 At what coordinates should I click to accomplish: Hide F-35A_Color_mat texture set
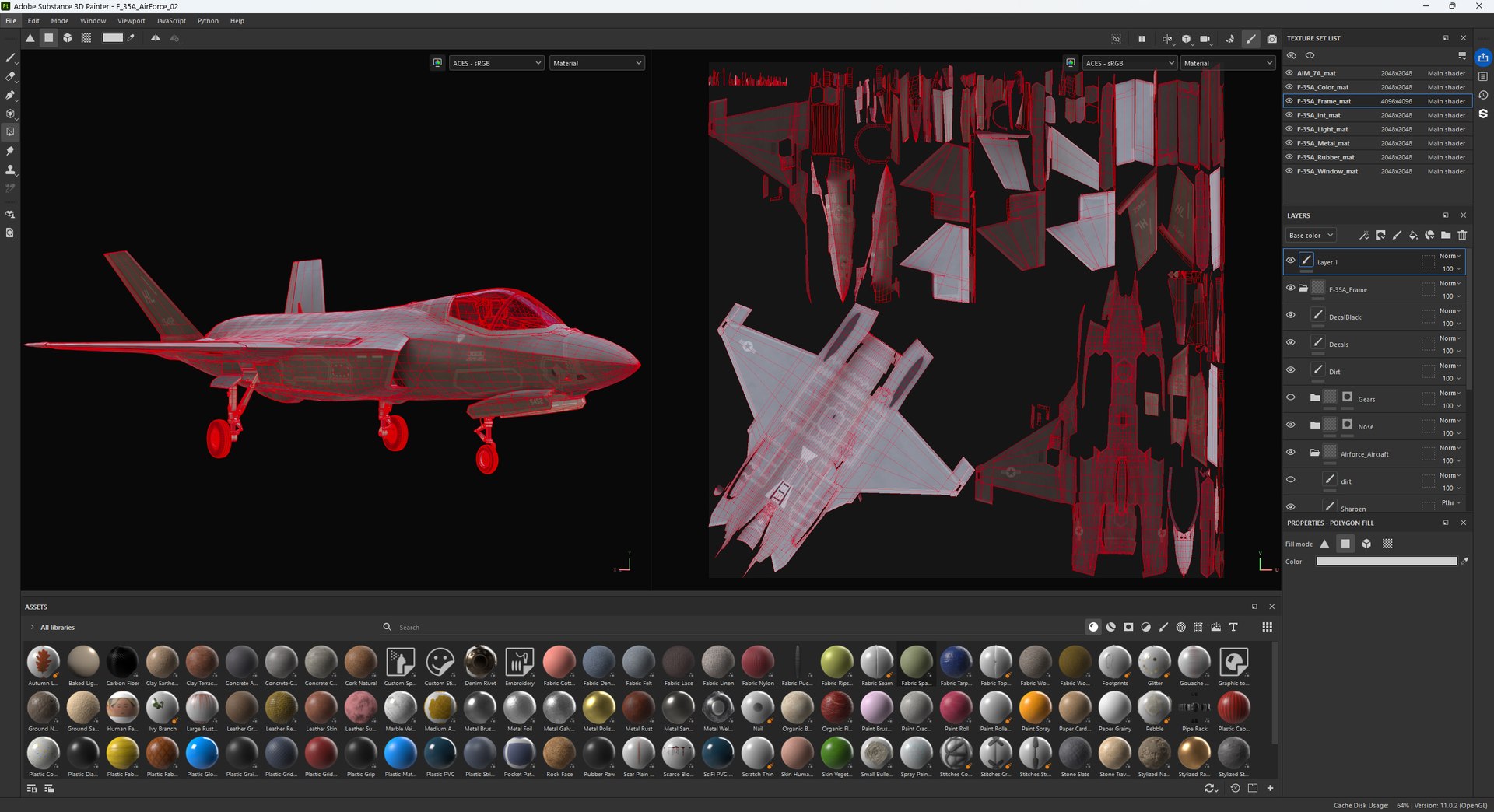(1289, 87)
